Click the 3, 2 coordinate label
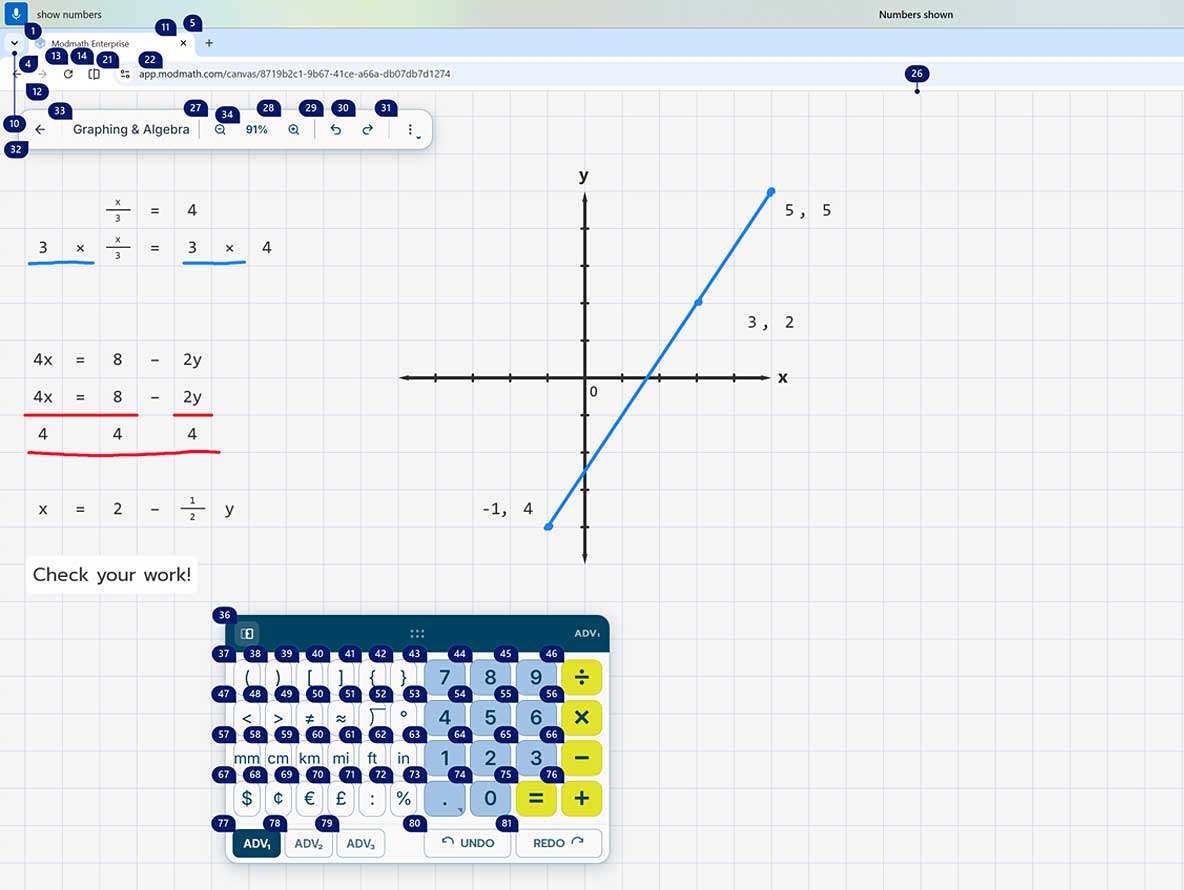Image resolution: width=1184 pixels, height=890 pixels. click(771, 322)
